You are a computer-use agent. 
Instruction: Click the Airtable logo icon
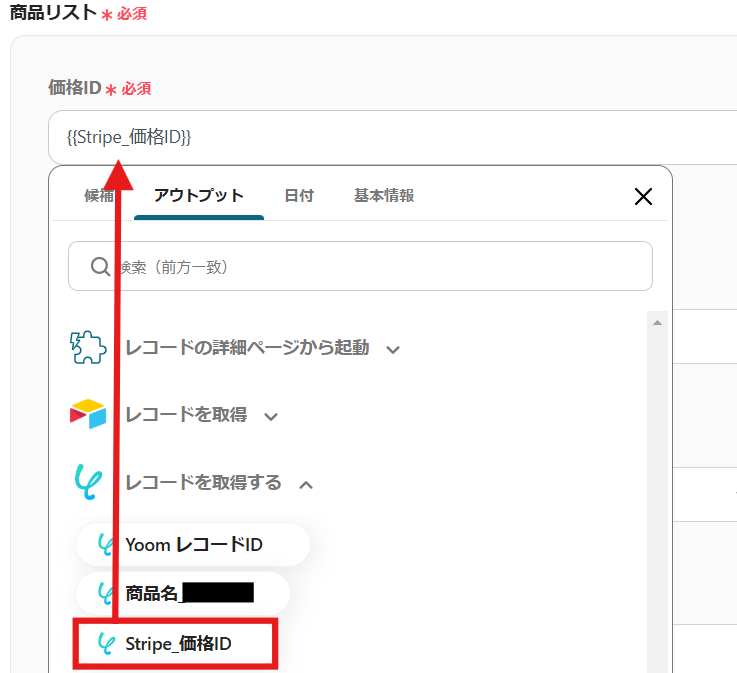tap(88, 414)
